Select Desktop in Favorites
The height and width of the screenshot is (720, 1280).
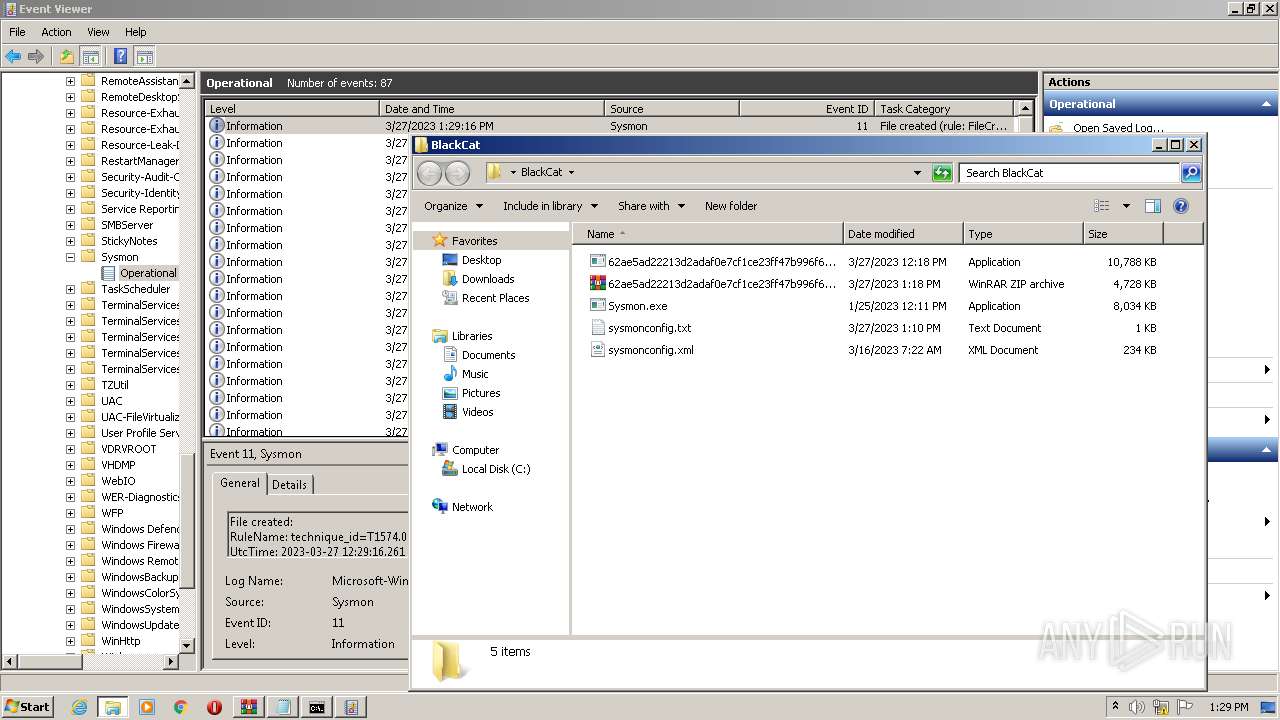click(481, 260)
